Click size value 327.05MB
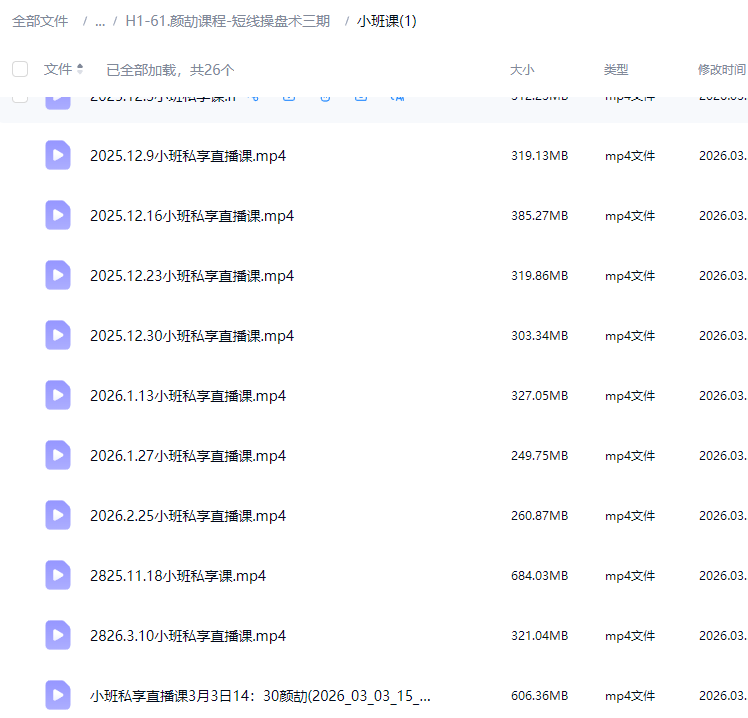Image resolution: width=748 pixels, height=718 pixels. click(540, 396)
